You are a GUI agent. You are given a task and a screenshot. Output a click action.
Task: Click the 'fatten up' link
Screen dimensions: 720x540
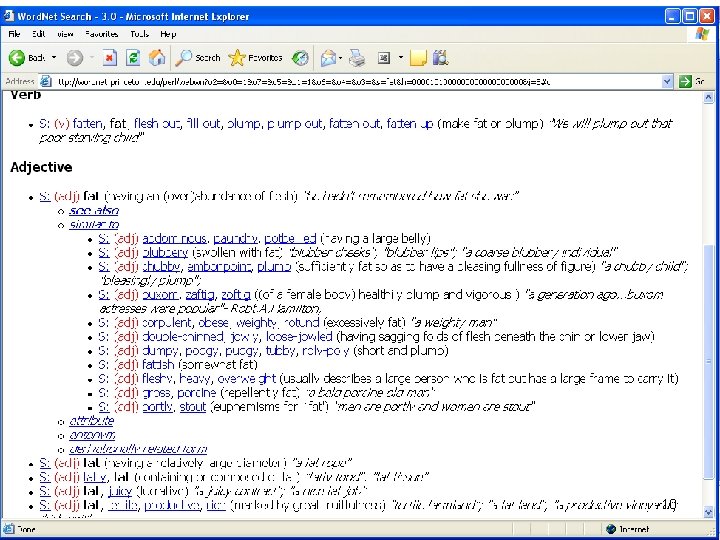pyautogui.click(x=410, y=124)
